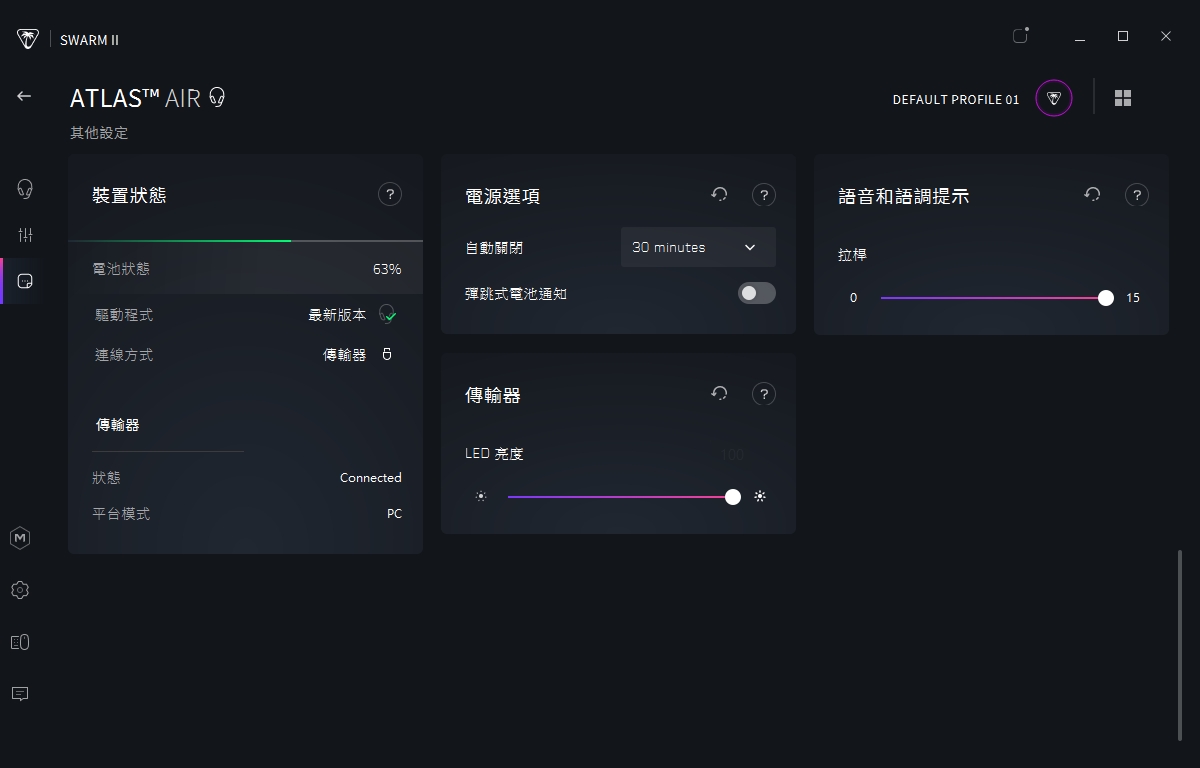Reset 語音和語調提示 settings
The width and height of the screenshot is (1200, 768).
tap(1092, 195)
